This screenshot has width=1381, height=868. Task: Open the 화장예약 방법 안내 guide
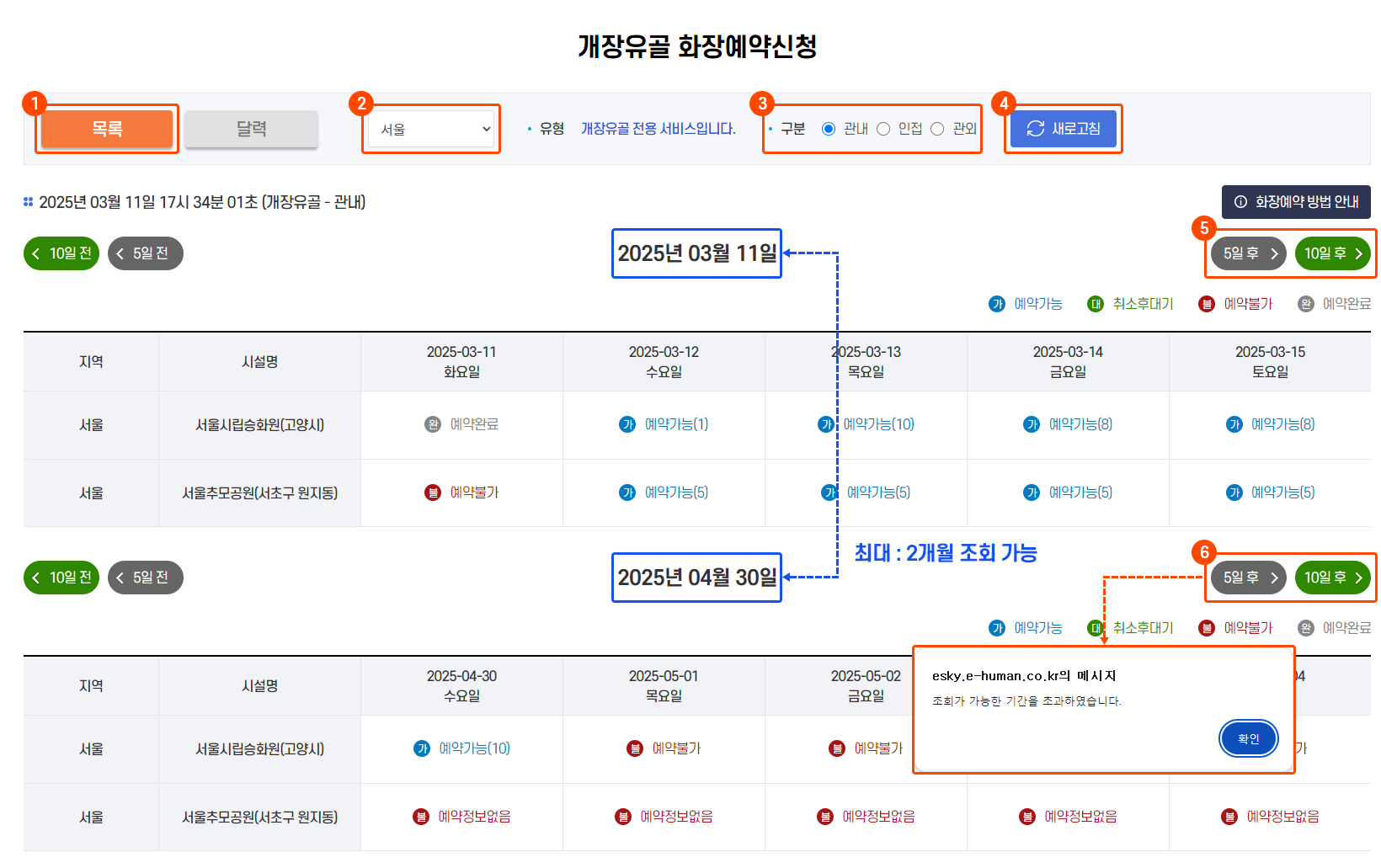point(1296,202)
